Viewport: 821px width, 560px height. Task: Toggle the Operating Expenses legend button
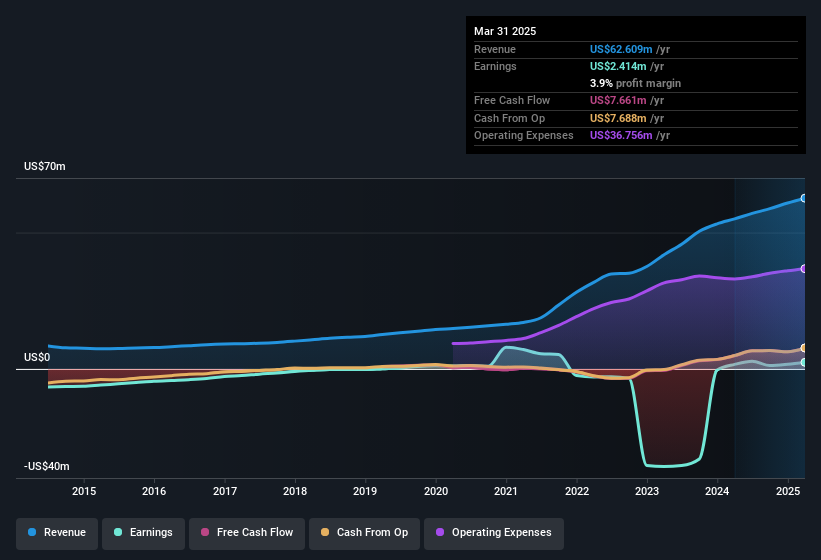(x=494, y=533)
